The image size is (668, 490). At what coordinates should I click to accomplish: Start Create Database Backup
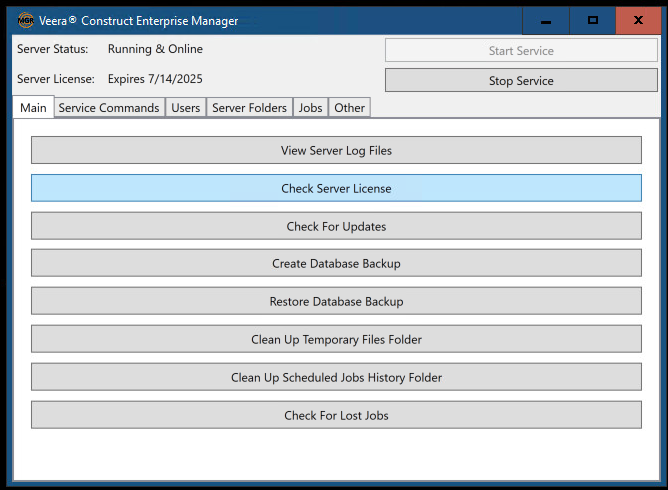click(x=336, y=263)
